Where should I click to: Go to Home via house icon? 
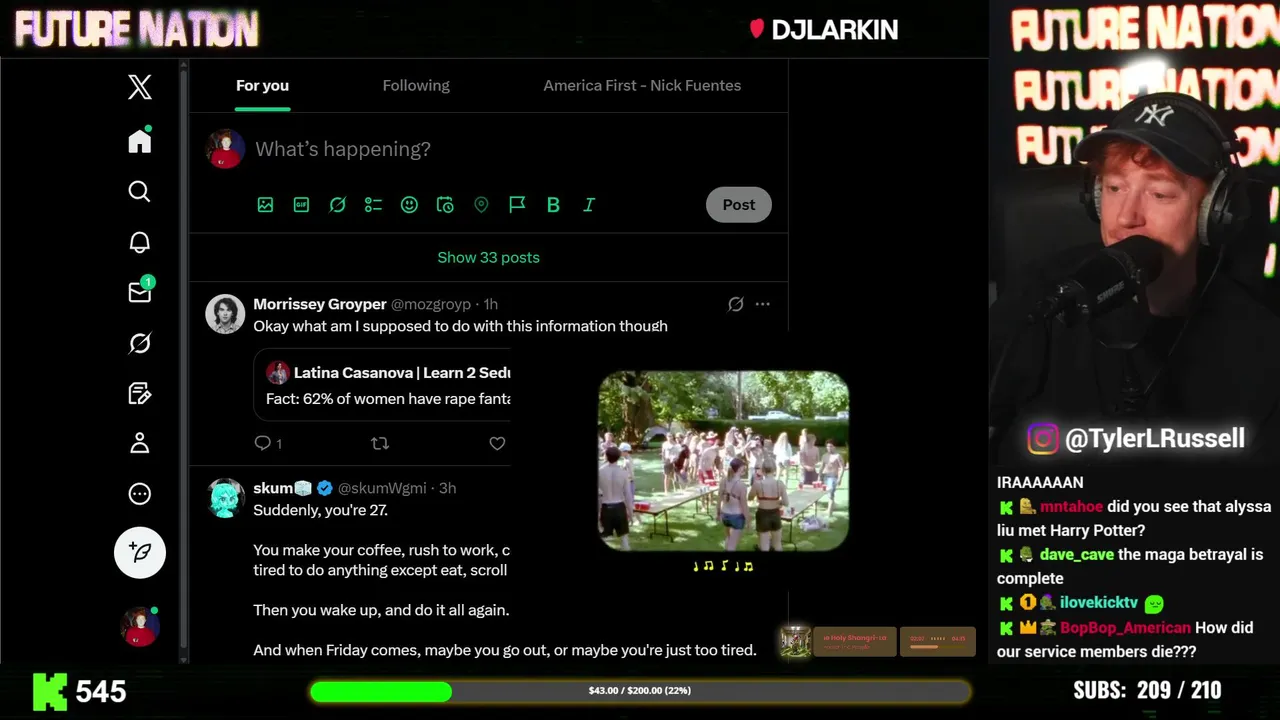(140, 141)
